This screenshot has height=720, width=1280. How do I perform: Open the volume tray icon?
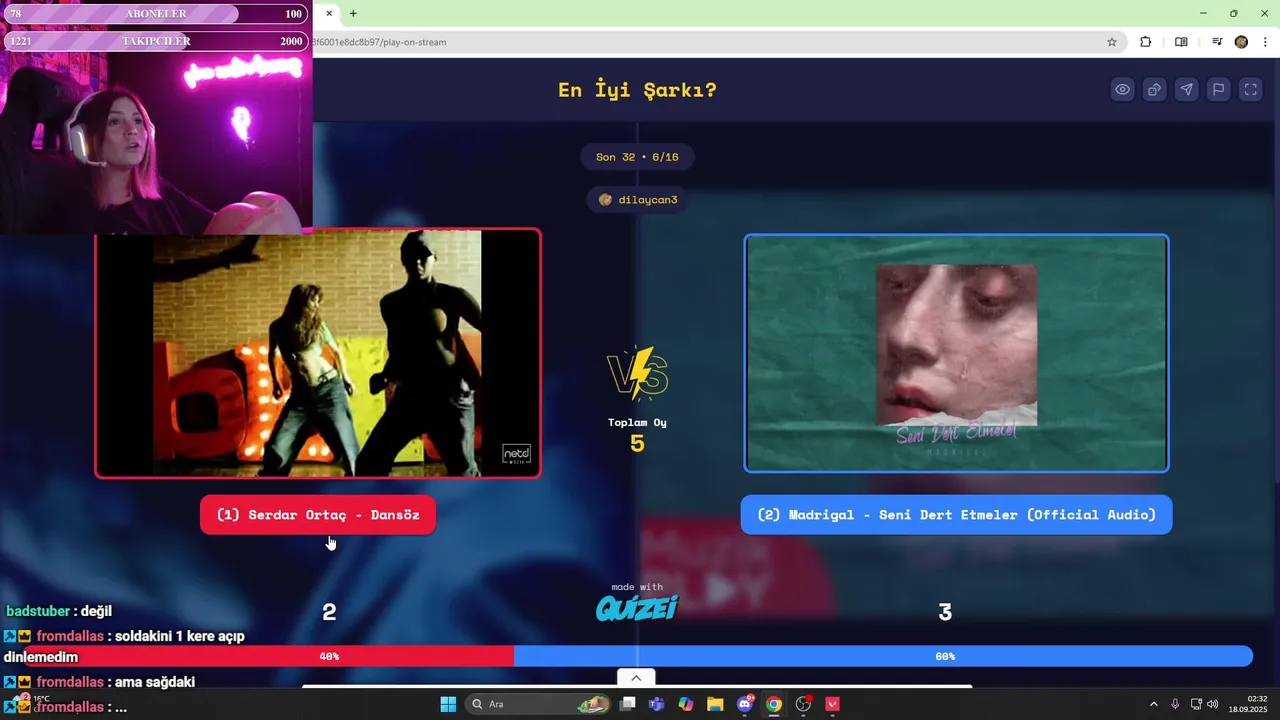[x=1213, y=704]
